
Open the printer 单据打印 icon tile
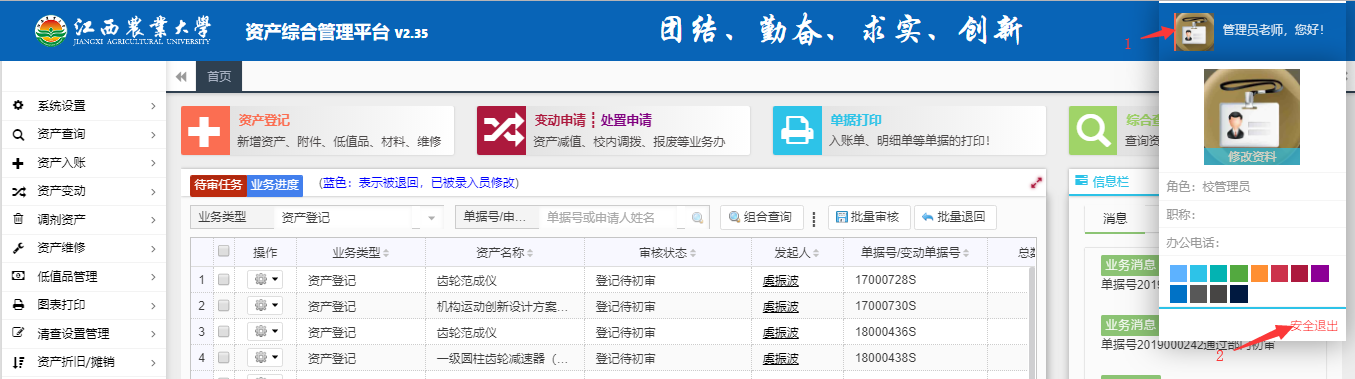pos(797,131)
